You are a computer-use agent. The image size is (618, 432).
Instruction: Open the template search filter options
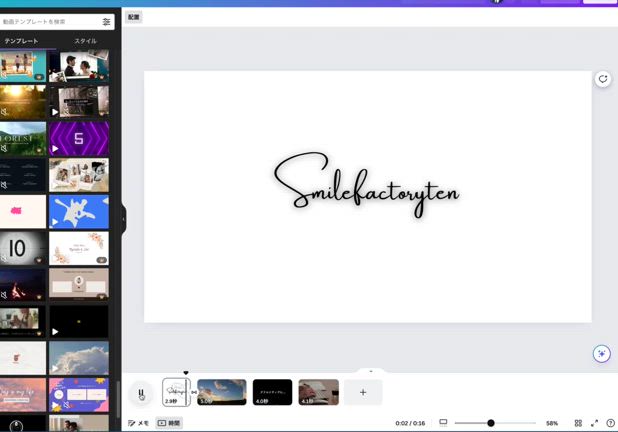click(106, 22)
